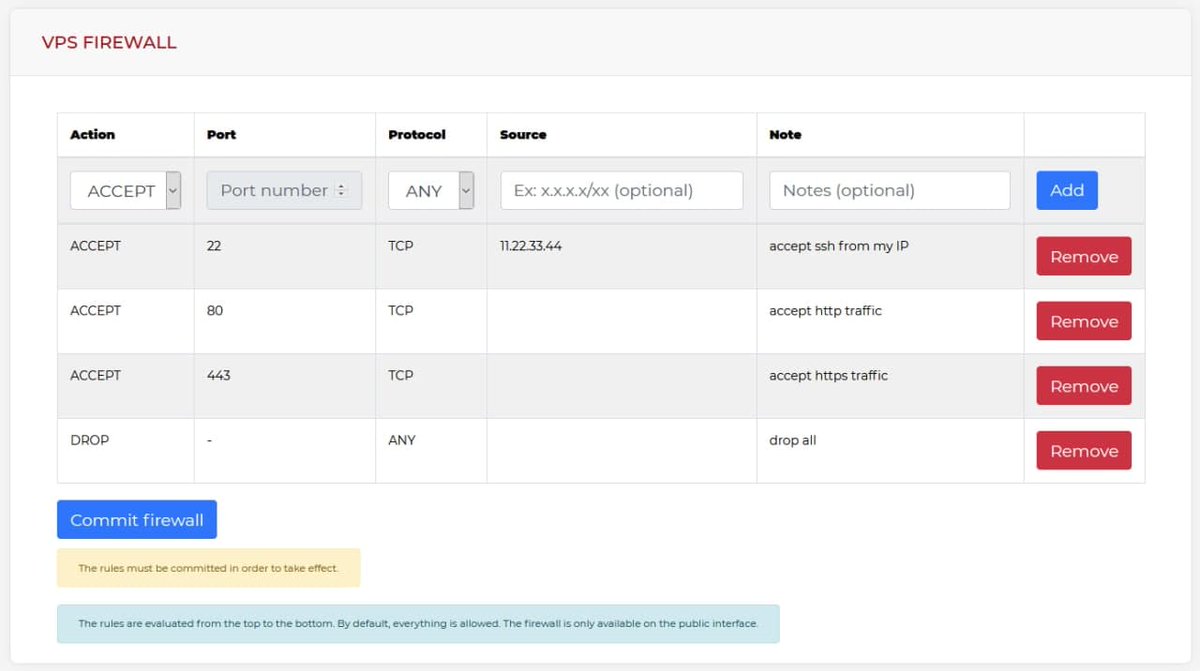Open the Protocol dropdown showing ANY
Viewport: 1200px width, 671px height.
pos(430,190)
